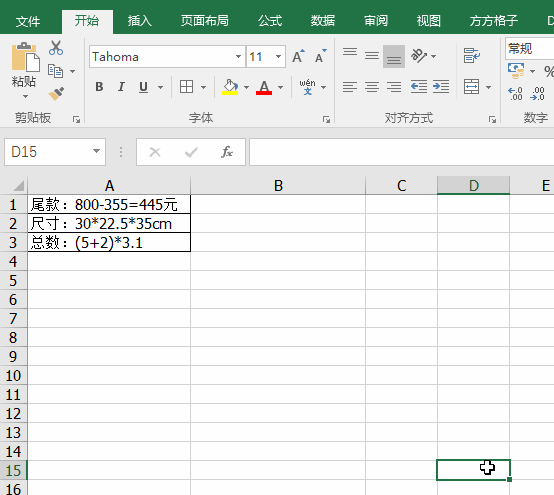Screen dimensions: 554x495
Task: Click the fx insert function icon
Action: tap(226, 152)
